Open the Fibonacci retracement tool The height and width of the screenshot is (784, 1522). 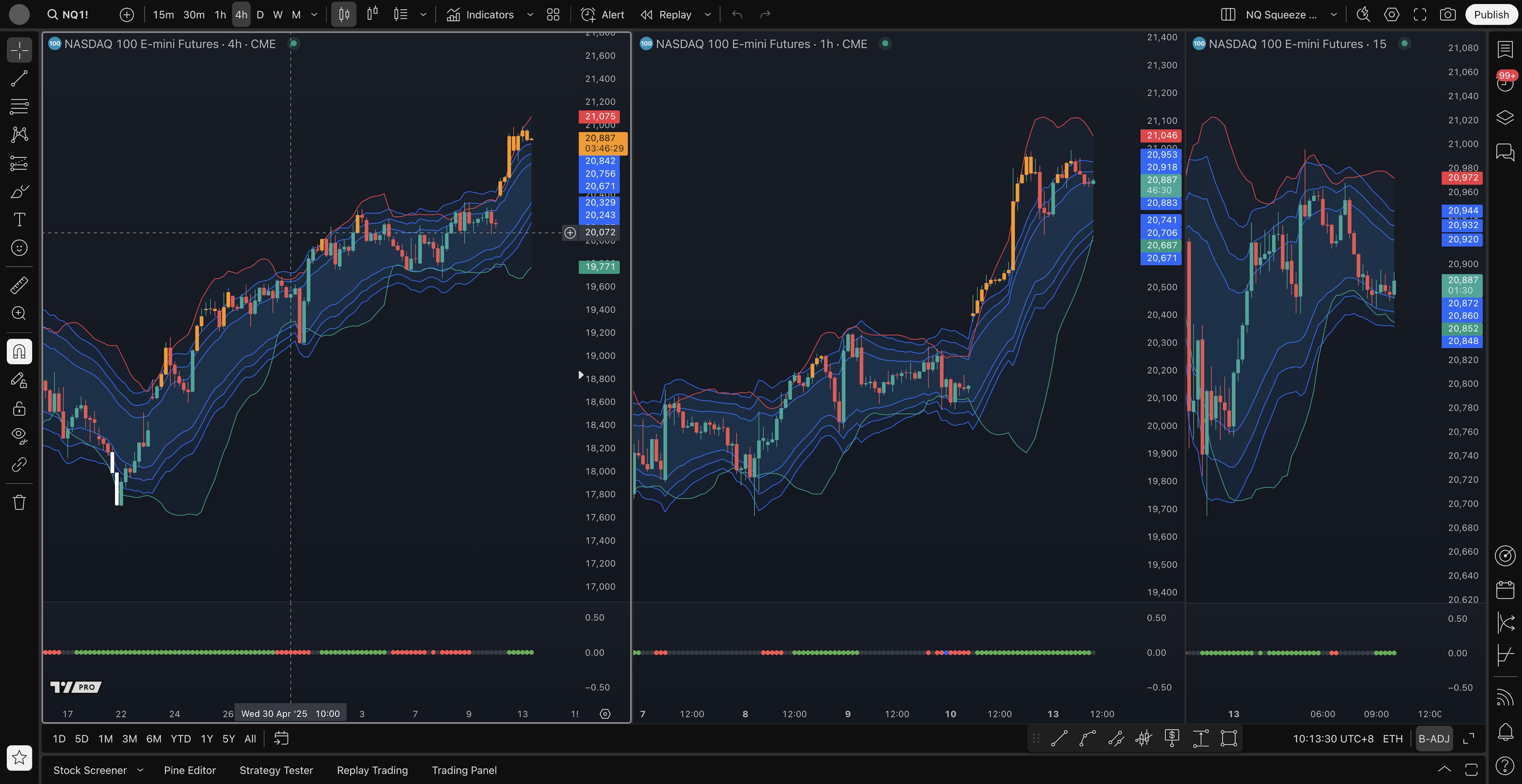(x=19, y=107)
